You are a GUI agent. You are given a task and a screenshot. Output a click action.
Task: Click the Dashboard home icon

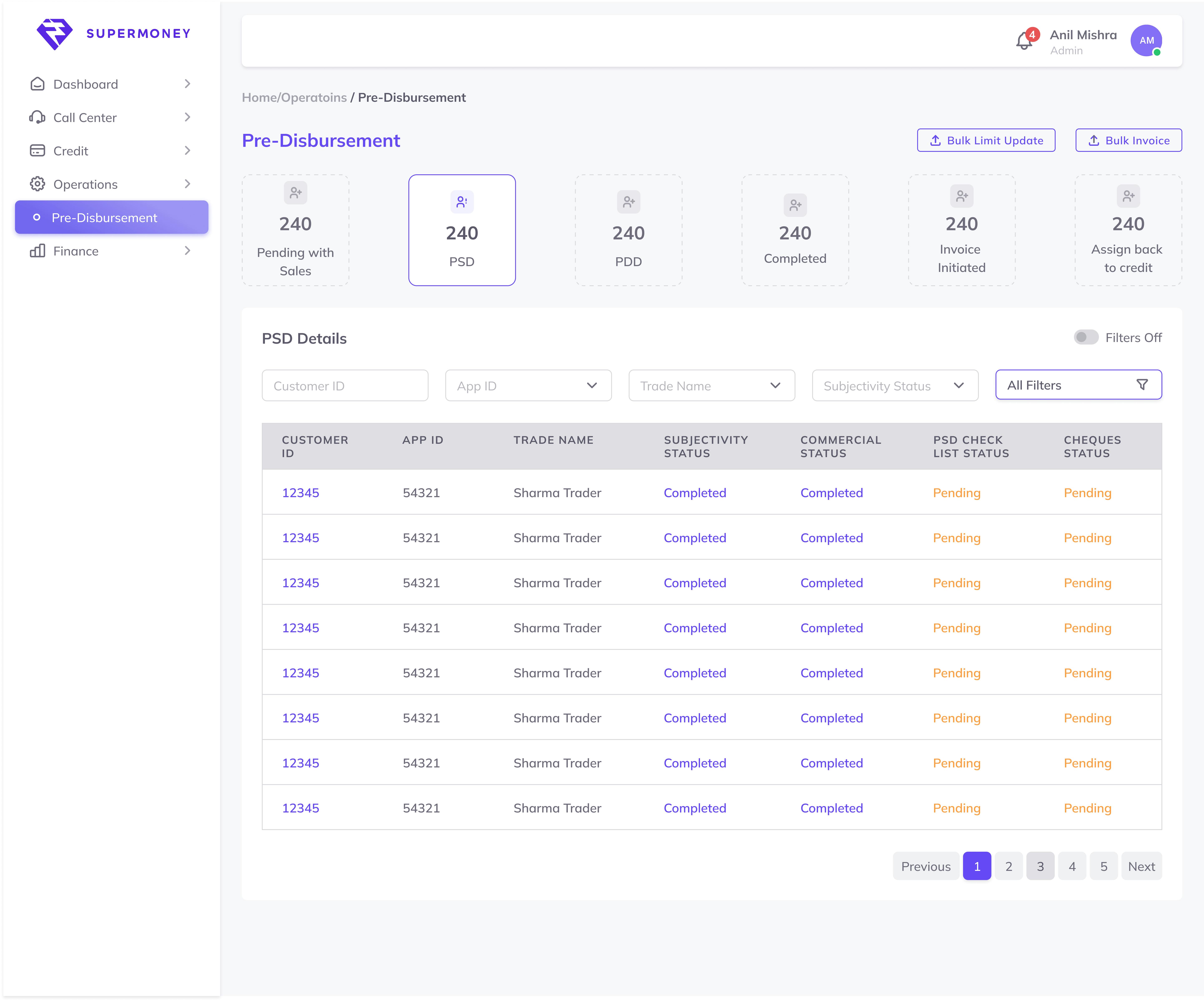click(37, 84)
